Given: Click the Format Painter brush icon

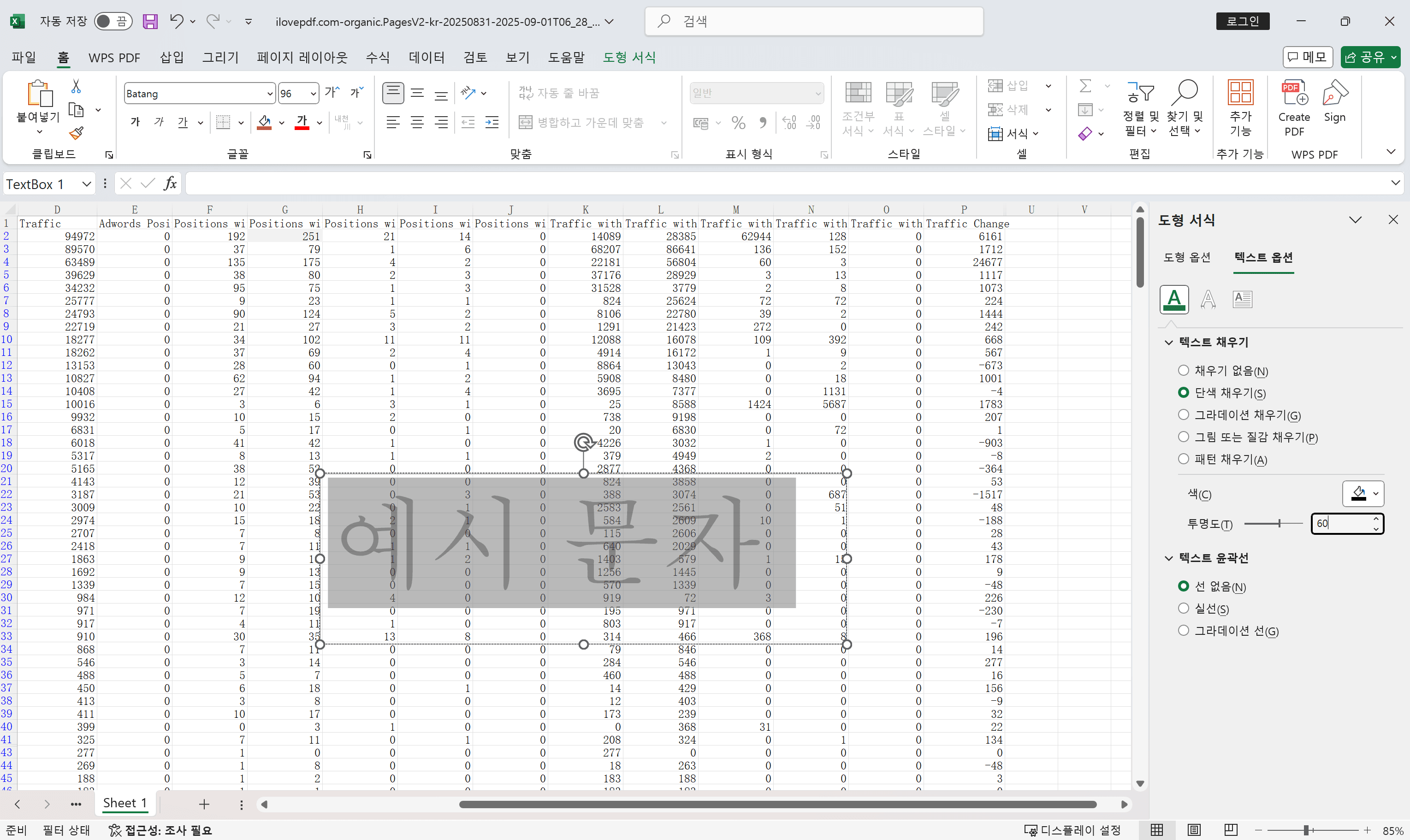Looking at the screenshot, I should click(x=76, y=133).
